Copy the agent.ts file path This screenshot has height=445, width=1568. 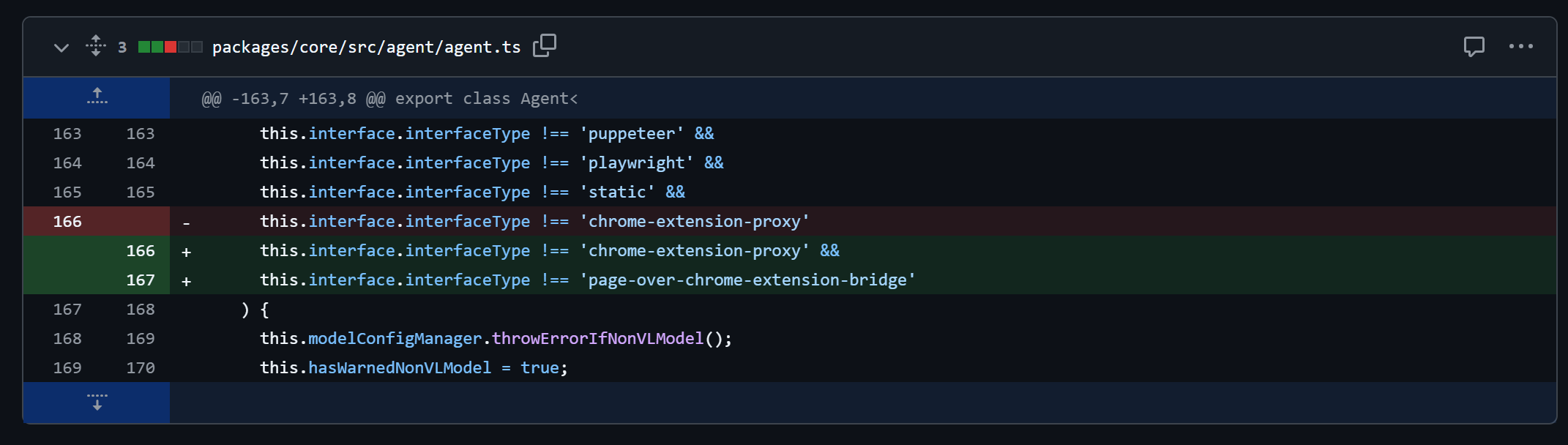(545, 46)
